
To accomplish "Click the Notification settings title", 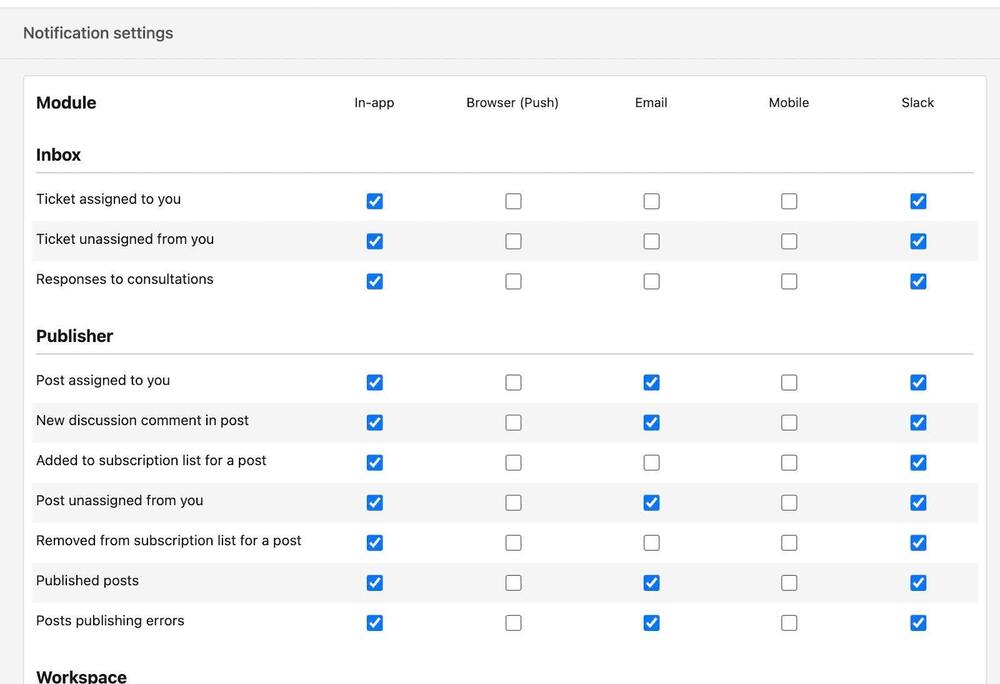I will (x=98, y=33).
